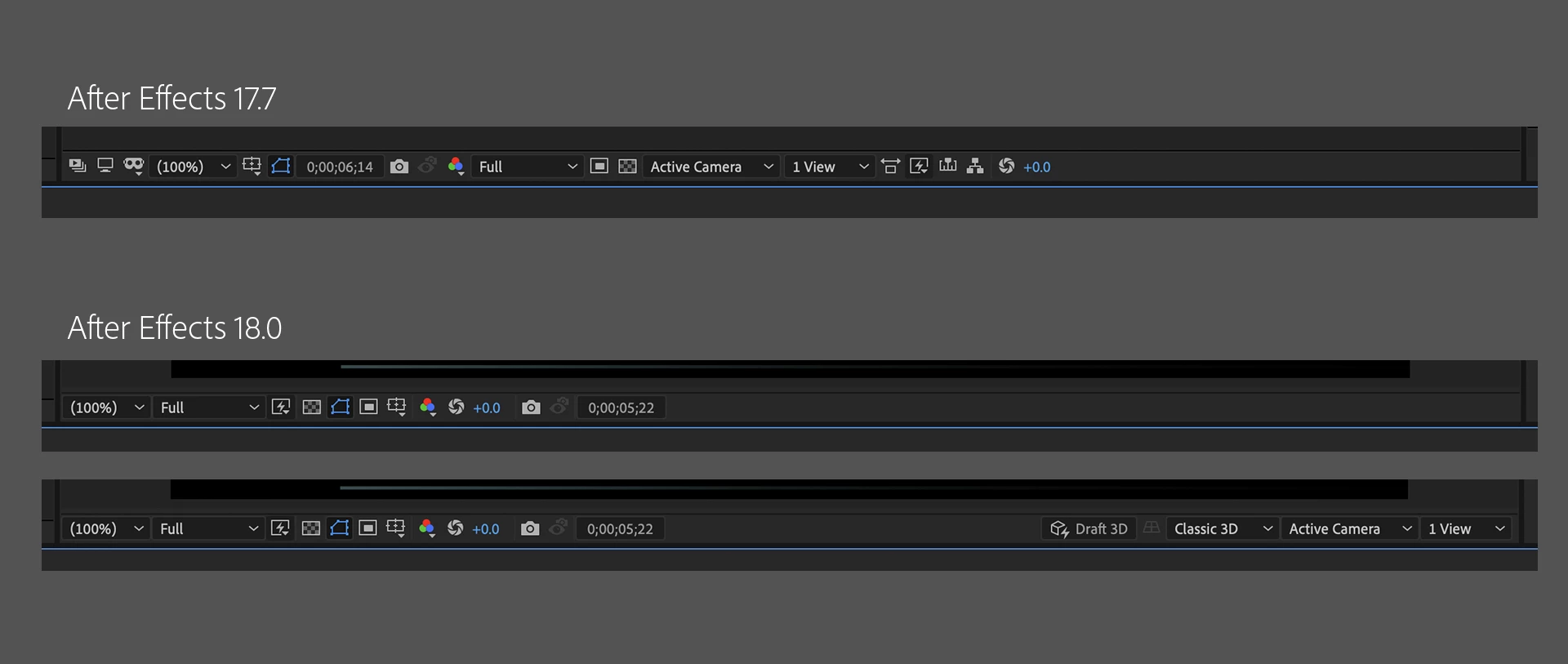Open (100%) magnification dropdown in 17.7 toolbar
Screen dimensions: 1568x664
point(194,167)
